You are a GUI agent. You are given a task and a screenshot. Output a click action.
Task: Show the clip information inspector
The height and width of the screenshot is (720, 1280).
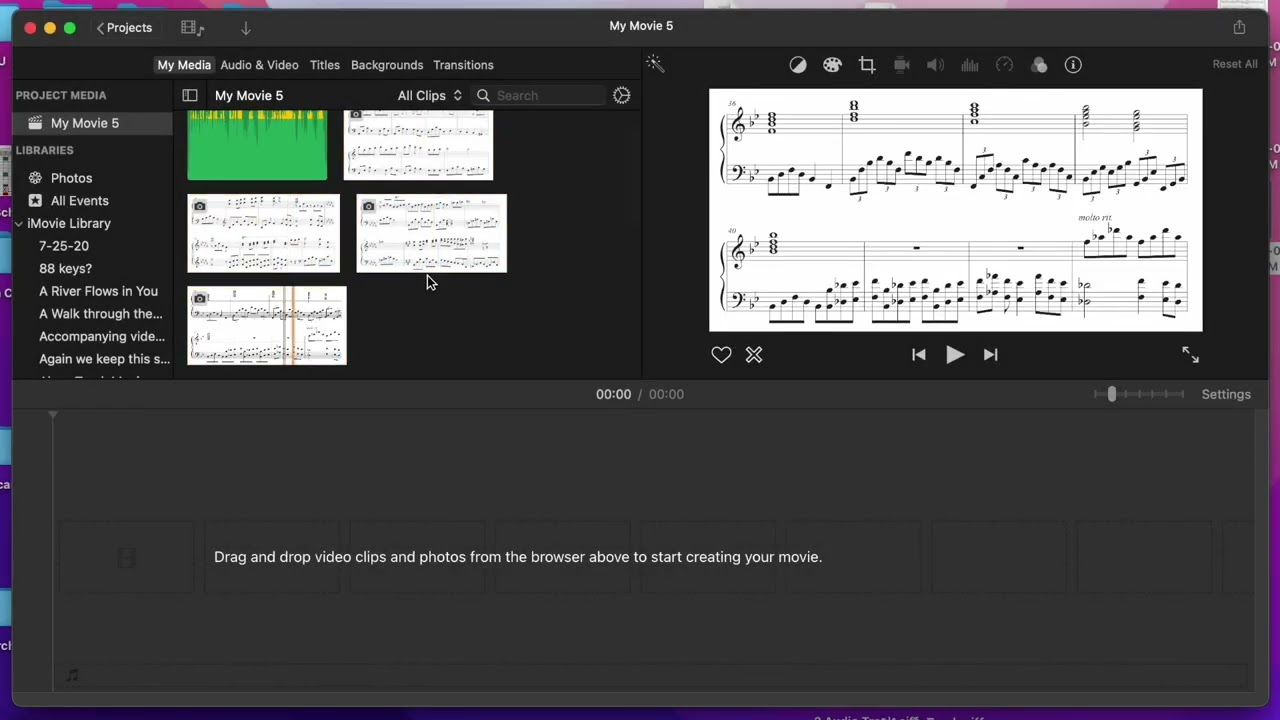coord(1073,65)
